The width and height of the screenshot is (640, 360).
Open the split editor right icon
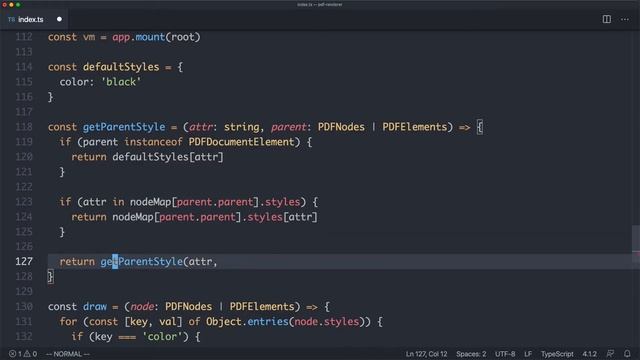coord(607,19)
